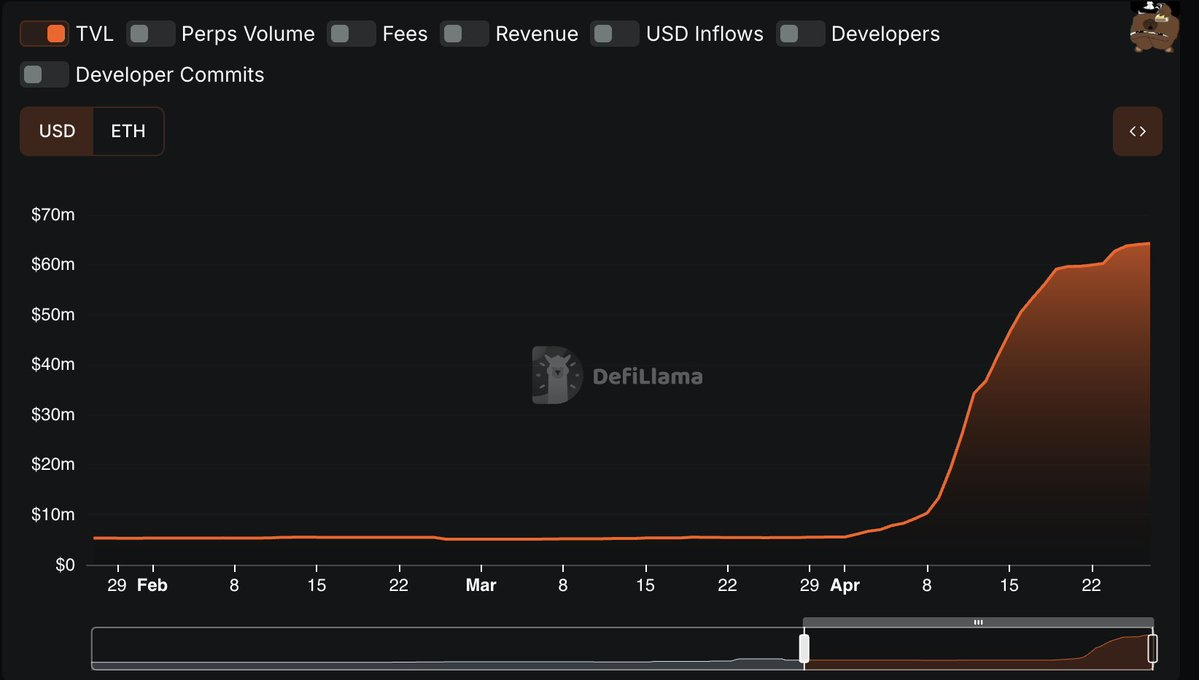Screen dimensions: 1199x680
Task: Turn on the Fees toggle
Action: point(352,34)
